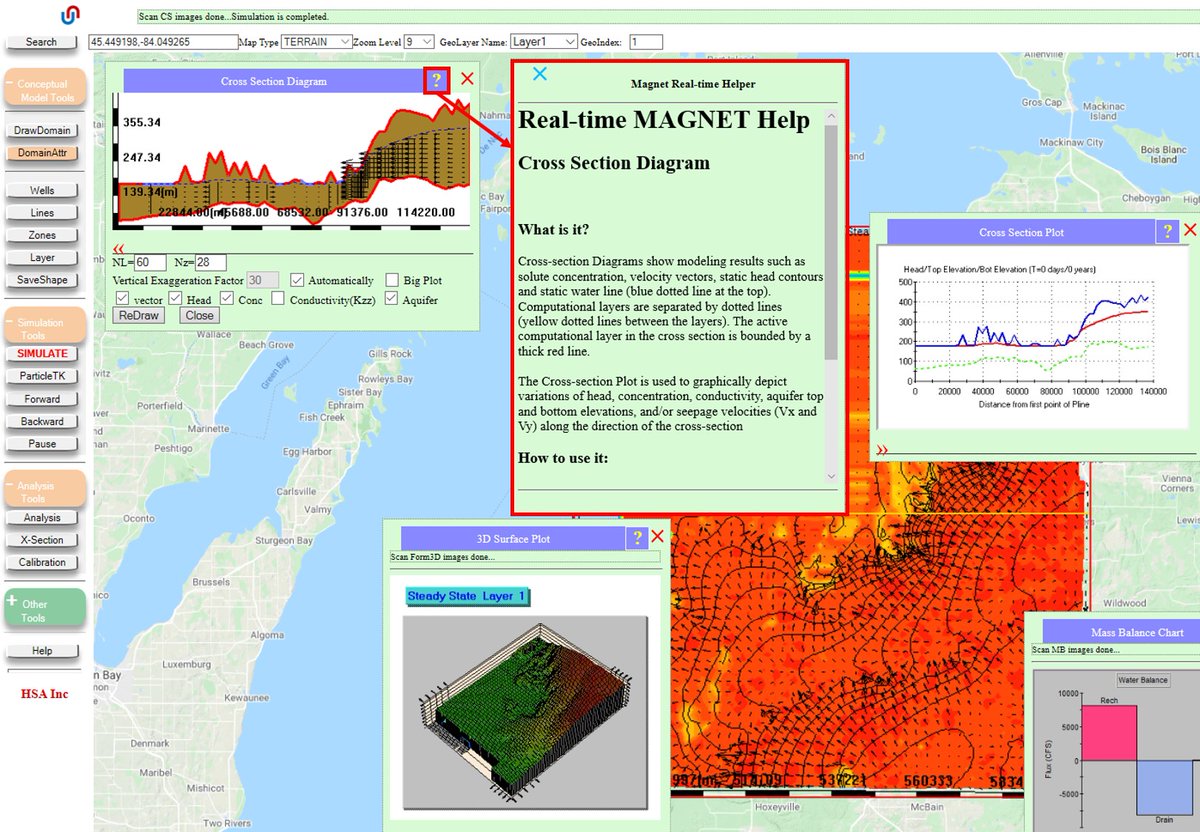The height and width of the screenshot is (832, 1200).
Task: Open help for 3D Surface Plot panel
Action: (x=637, y=538)
